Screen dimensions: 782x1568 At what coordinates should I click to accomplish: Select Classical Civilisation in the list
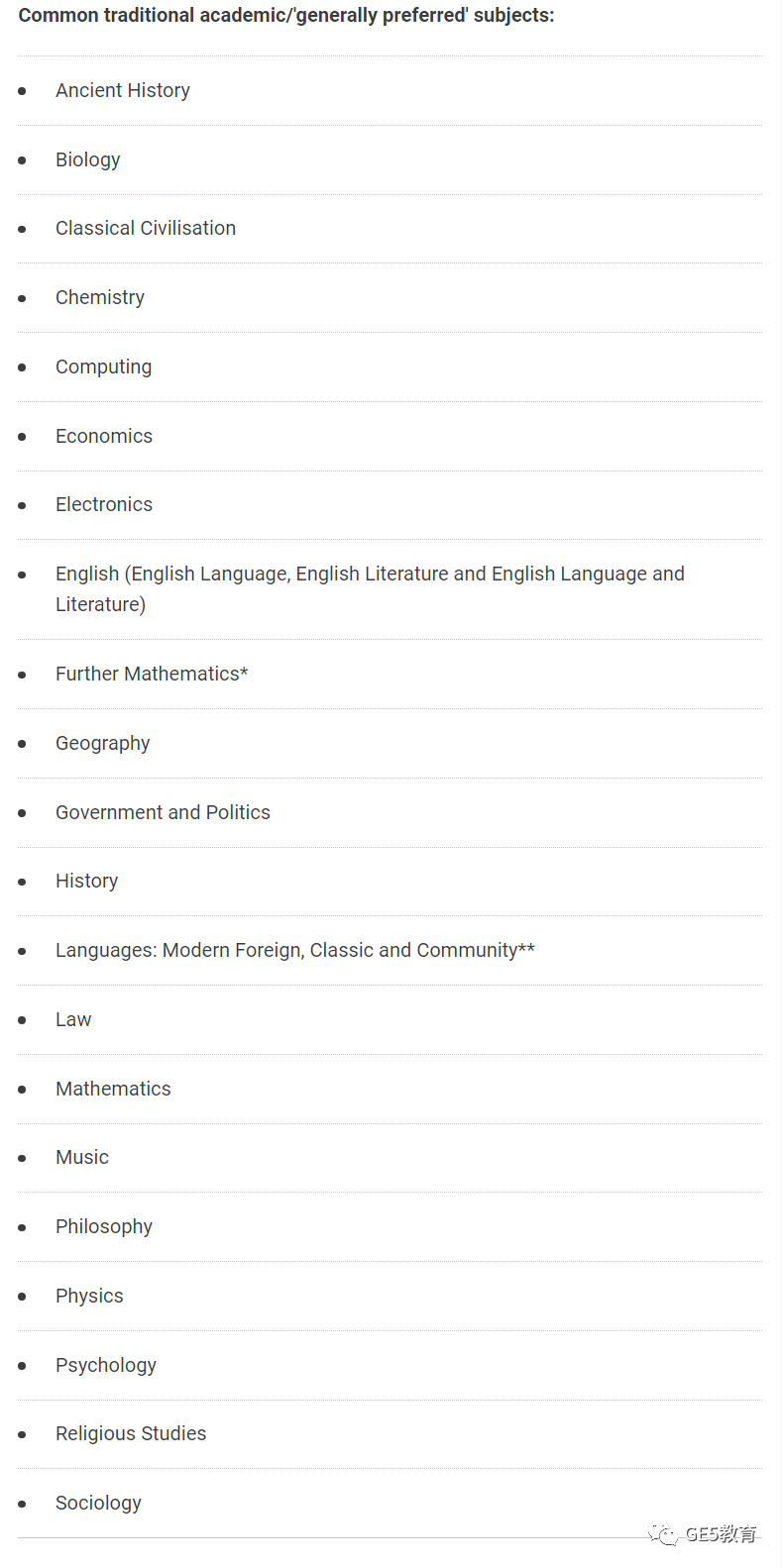click(146, 228)
